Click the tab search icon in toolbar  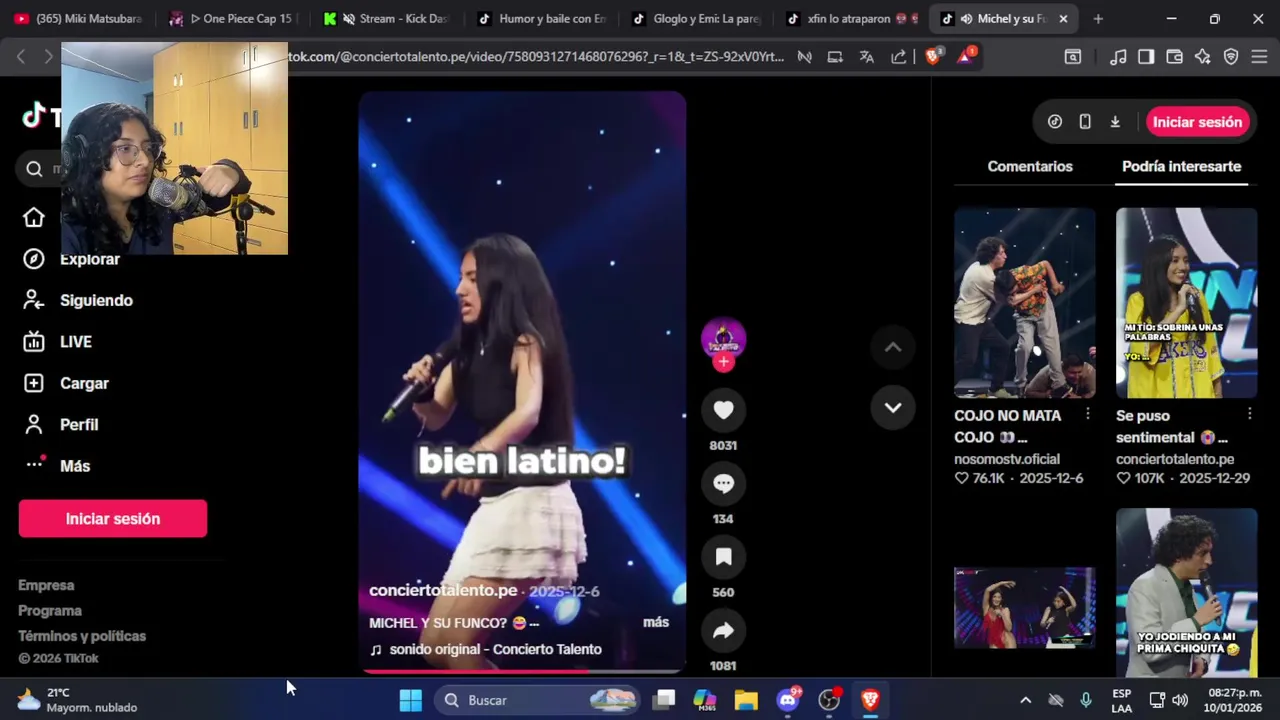1073,57
